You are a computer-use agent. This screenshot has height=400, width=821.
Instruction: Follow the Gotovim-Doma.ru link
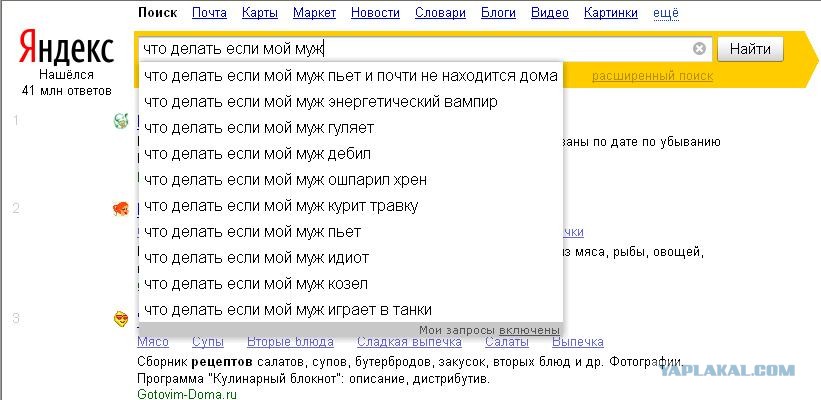(x=188, y=393)
